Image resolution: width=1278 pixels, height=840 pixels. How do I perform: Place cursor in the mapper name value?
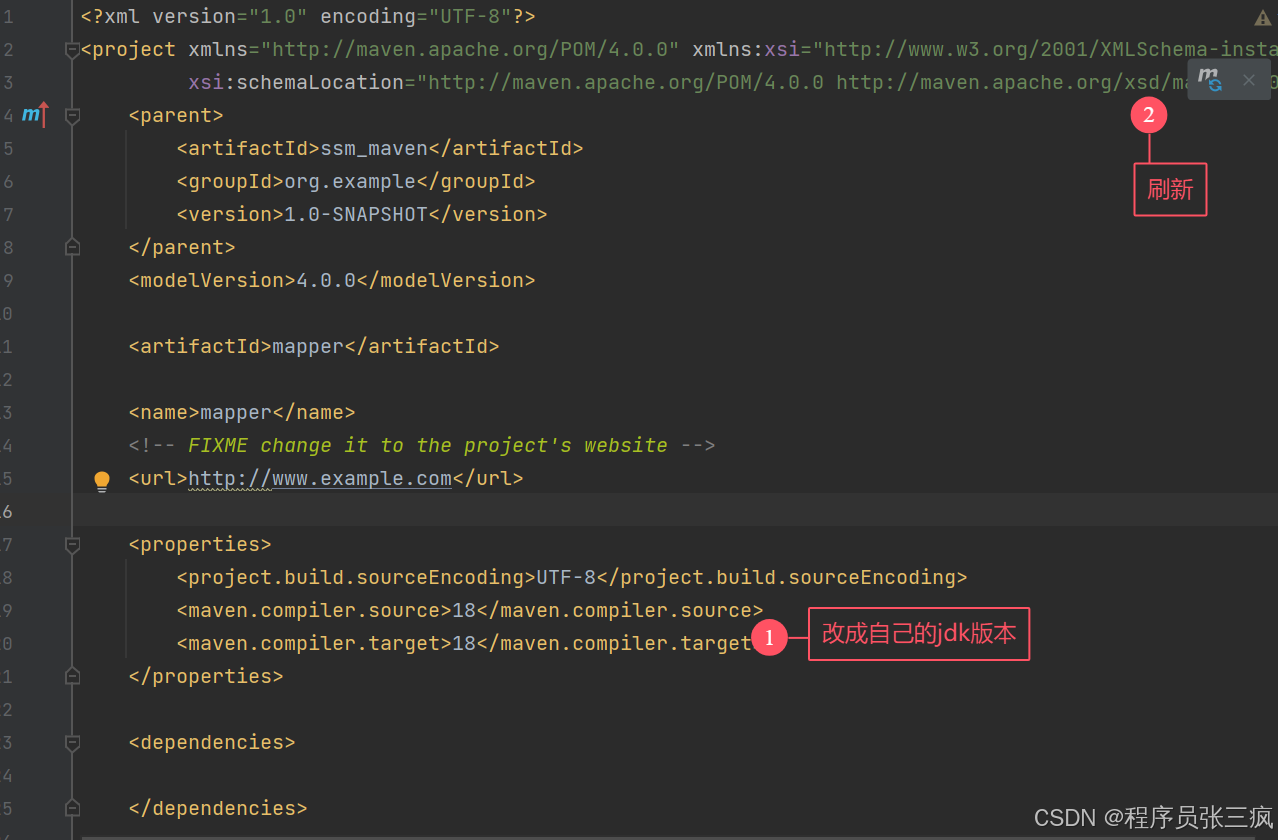pyautogui.click(x=236, y=412)
